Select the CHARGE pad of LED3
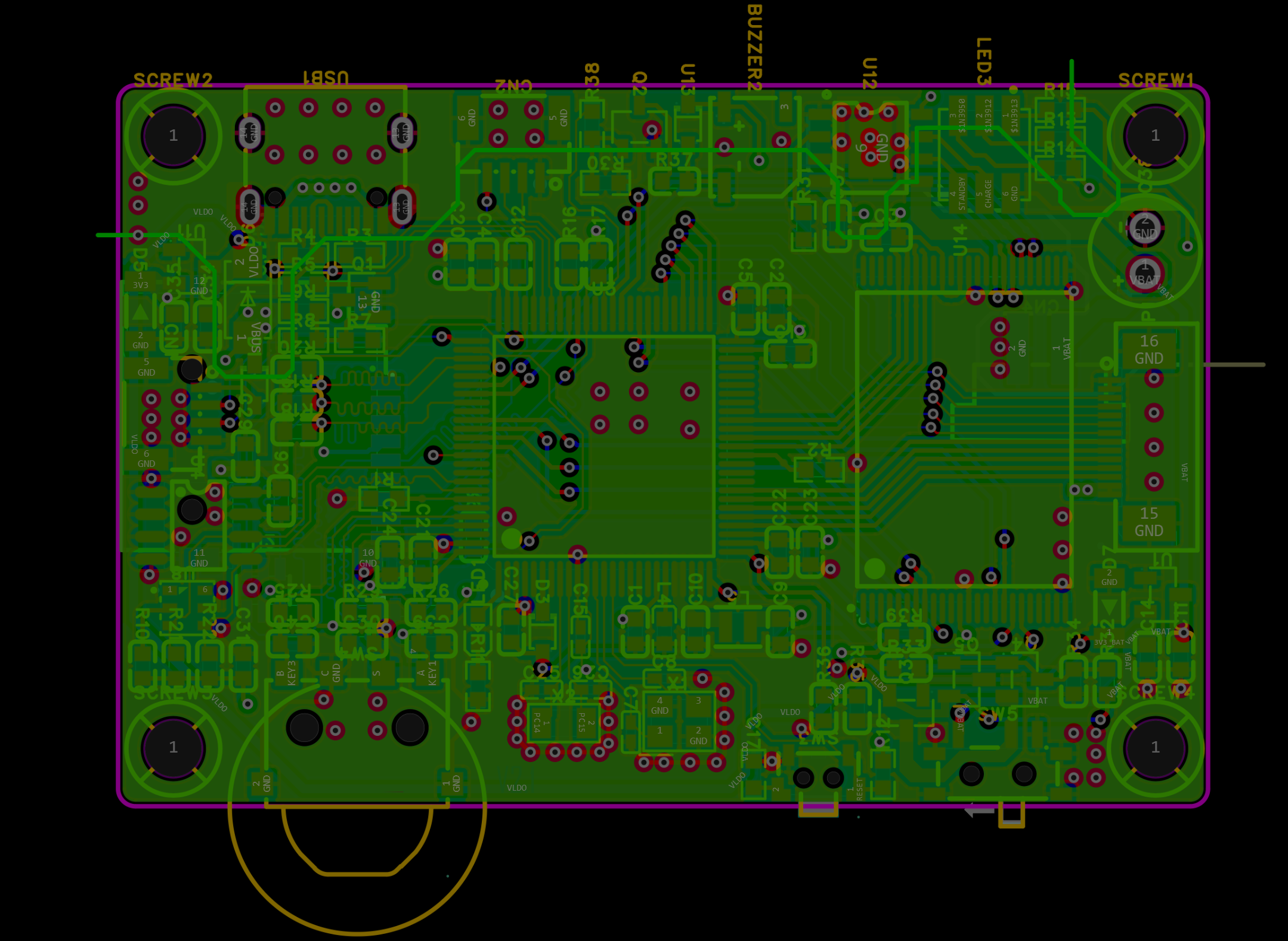This screenshot has width=1288, height=941. [984, 193]
